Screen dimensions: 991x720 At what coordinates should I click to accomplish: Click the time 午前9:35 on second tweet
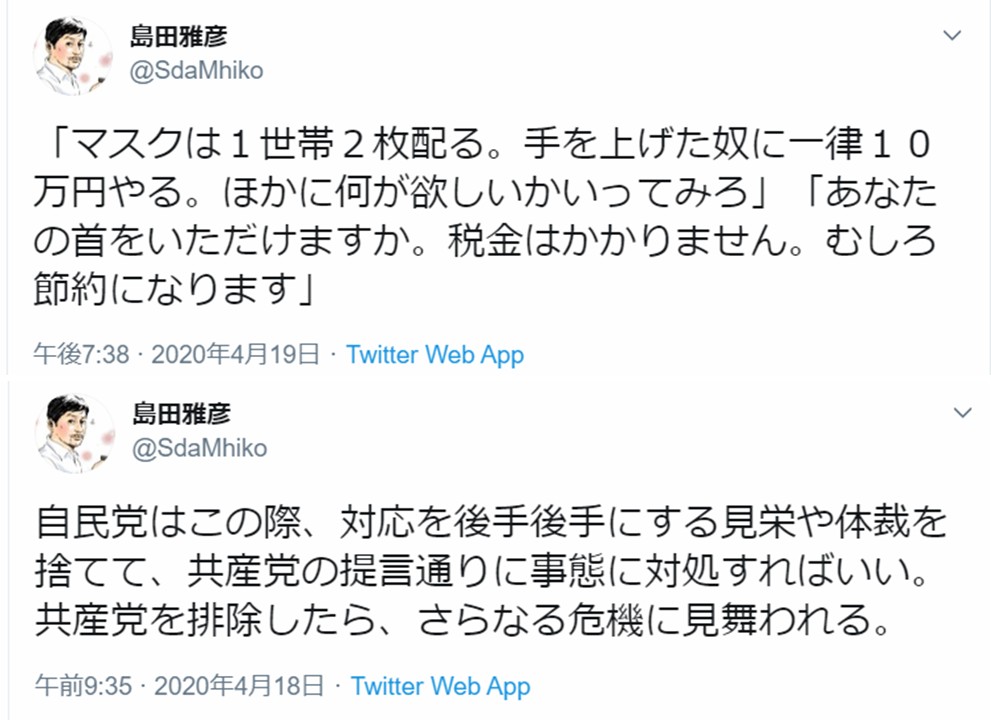coord(83,686)
